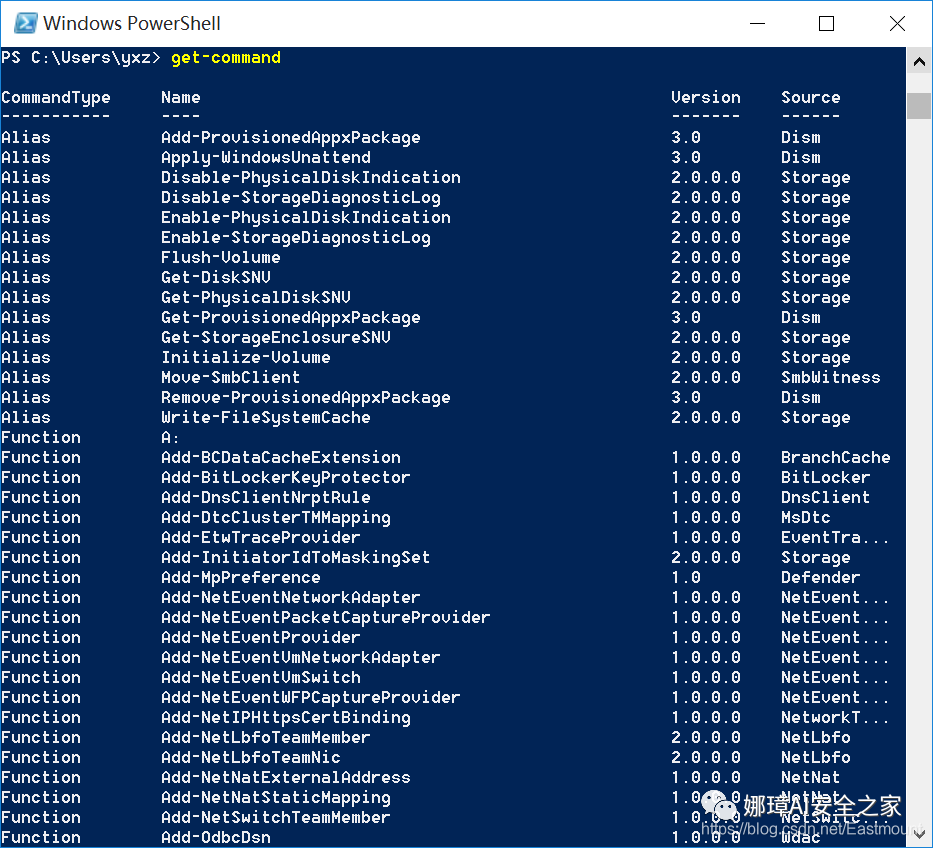Click the Initialize-Volume command name
The width and height of the screenshot is (933, 848).
tap(246, 358)
